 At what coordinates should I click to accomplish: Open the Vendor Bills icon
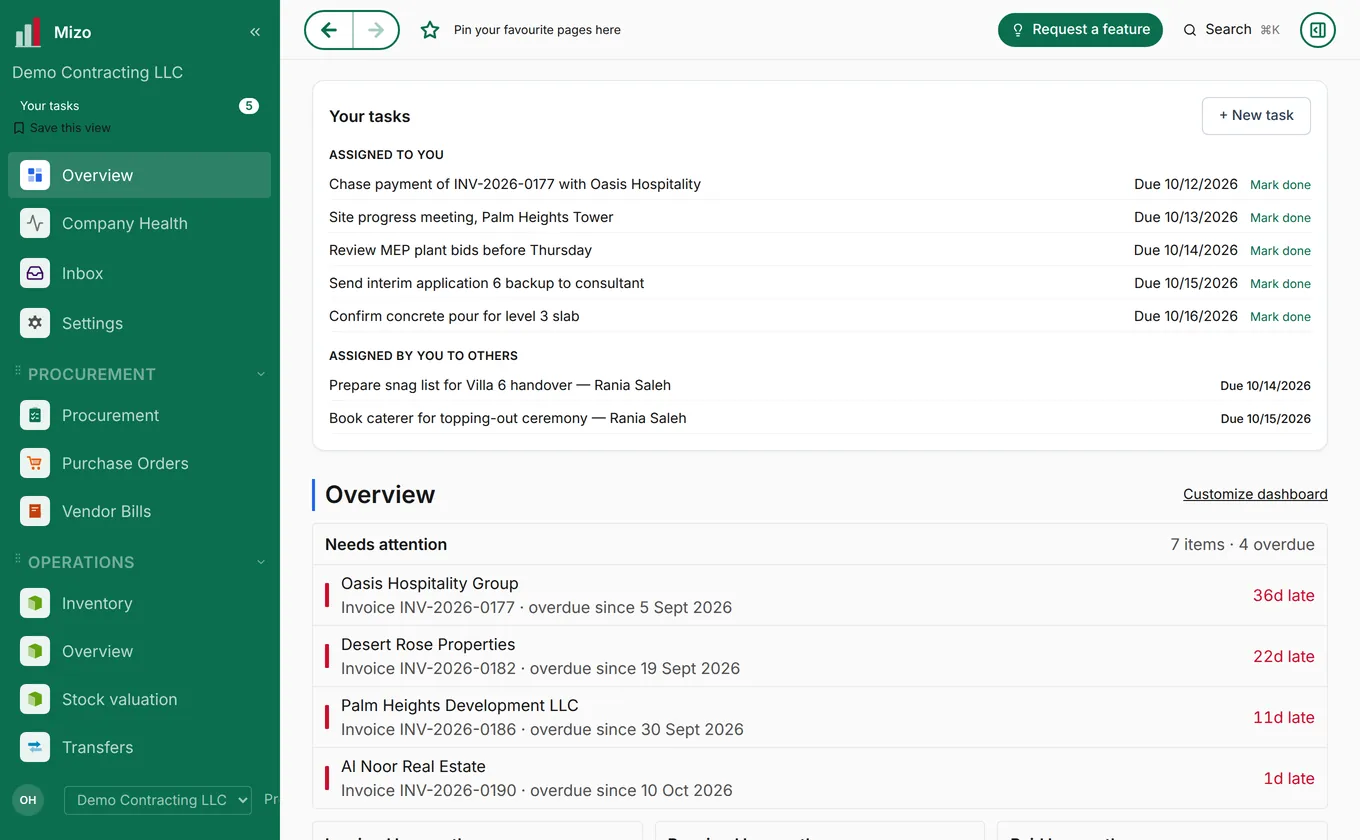click(x=35, y=511)
